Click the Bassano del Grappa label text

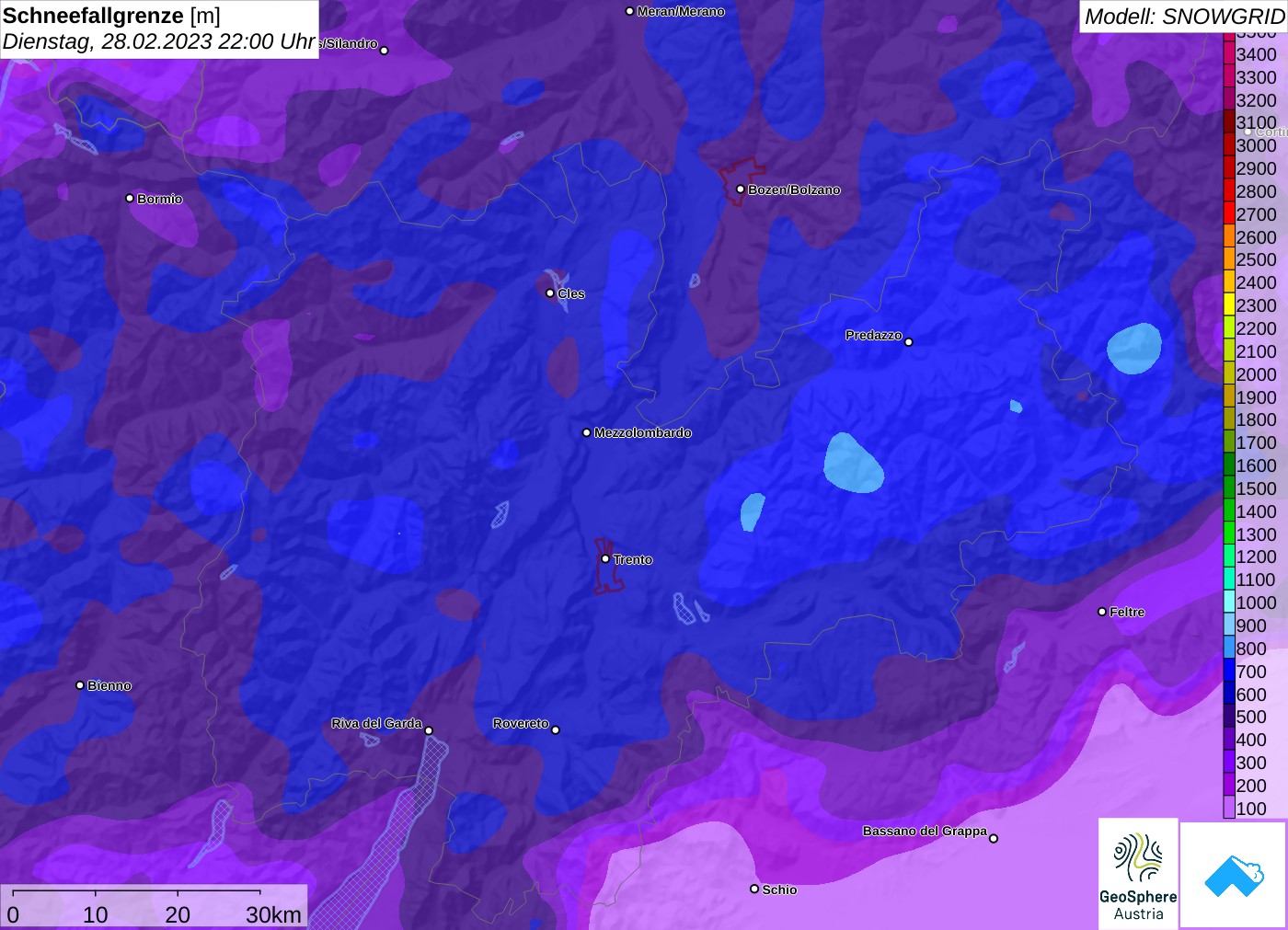(925, 831)
